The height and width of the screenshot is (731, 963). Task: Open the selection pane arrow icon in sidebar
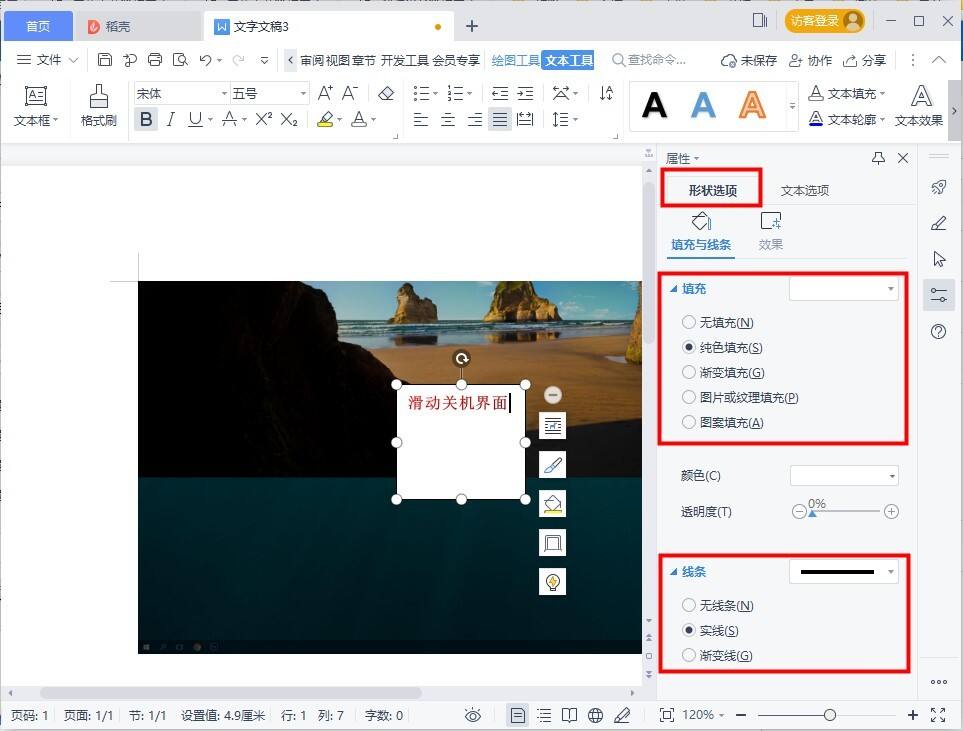coord(938,259)
